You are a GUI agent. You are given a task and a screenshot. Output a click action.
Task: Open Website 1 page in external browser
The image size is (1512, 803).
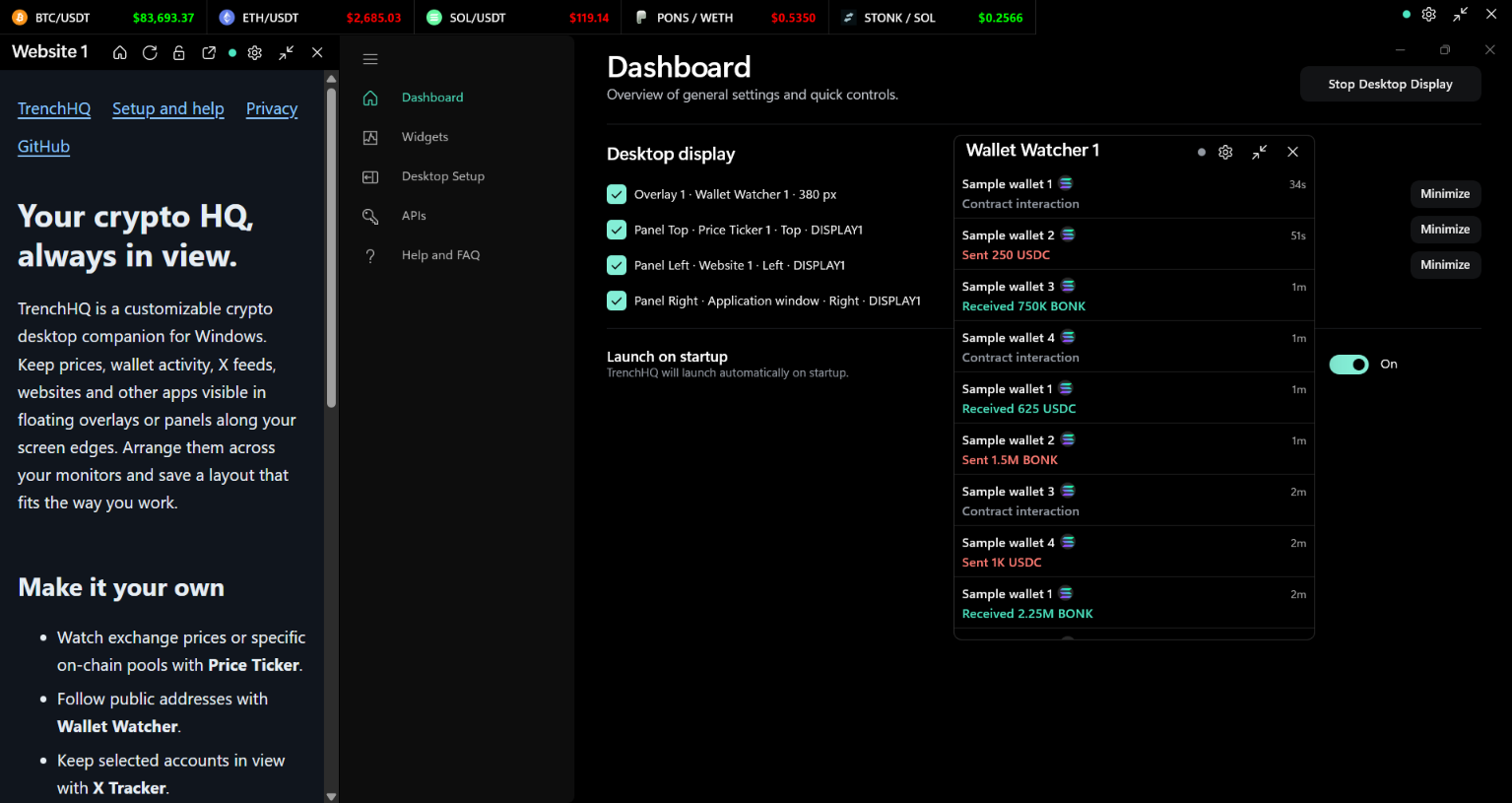[x=209, y=53]
